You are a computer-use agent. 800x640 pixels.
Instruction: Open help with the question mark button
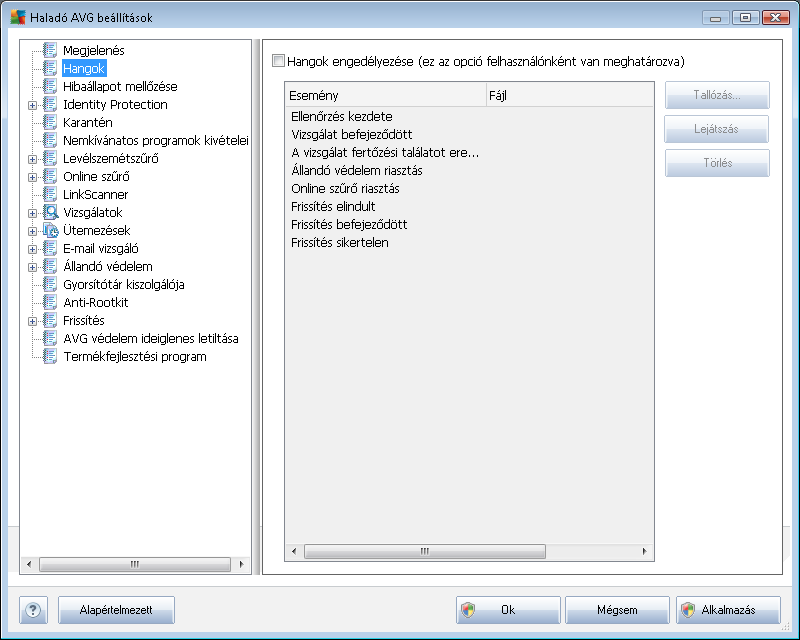coord(33,610)
